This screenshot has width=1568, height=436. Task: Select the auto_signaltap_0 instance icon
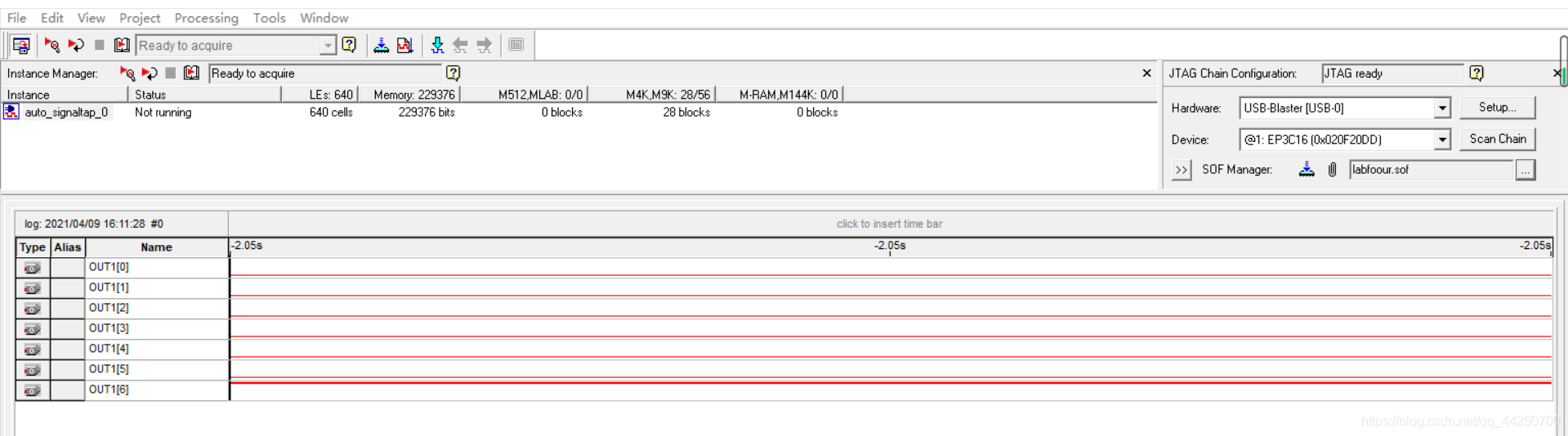click(11, 112)
